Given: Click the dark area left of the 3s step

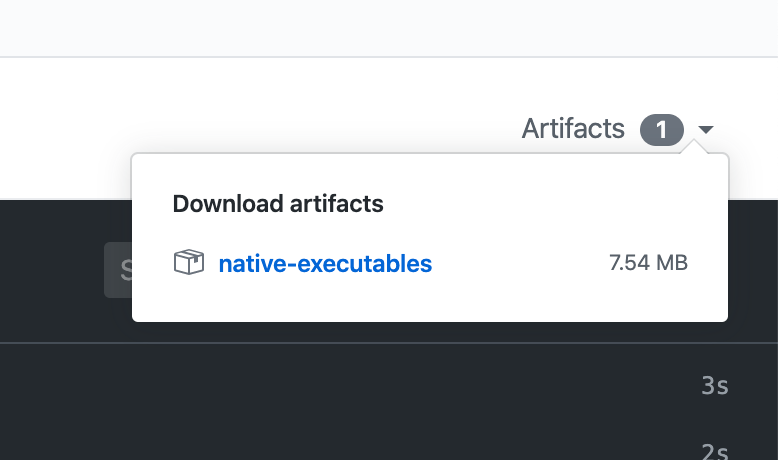Looking at the screenshot, I should tap(300, 386).
